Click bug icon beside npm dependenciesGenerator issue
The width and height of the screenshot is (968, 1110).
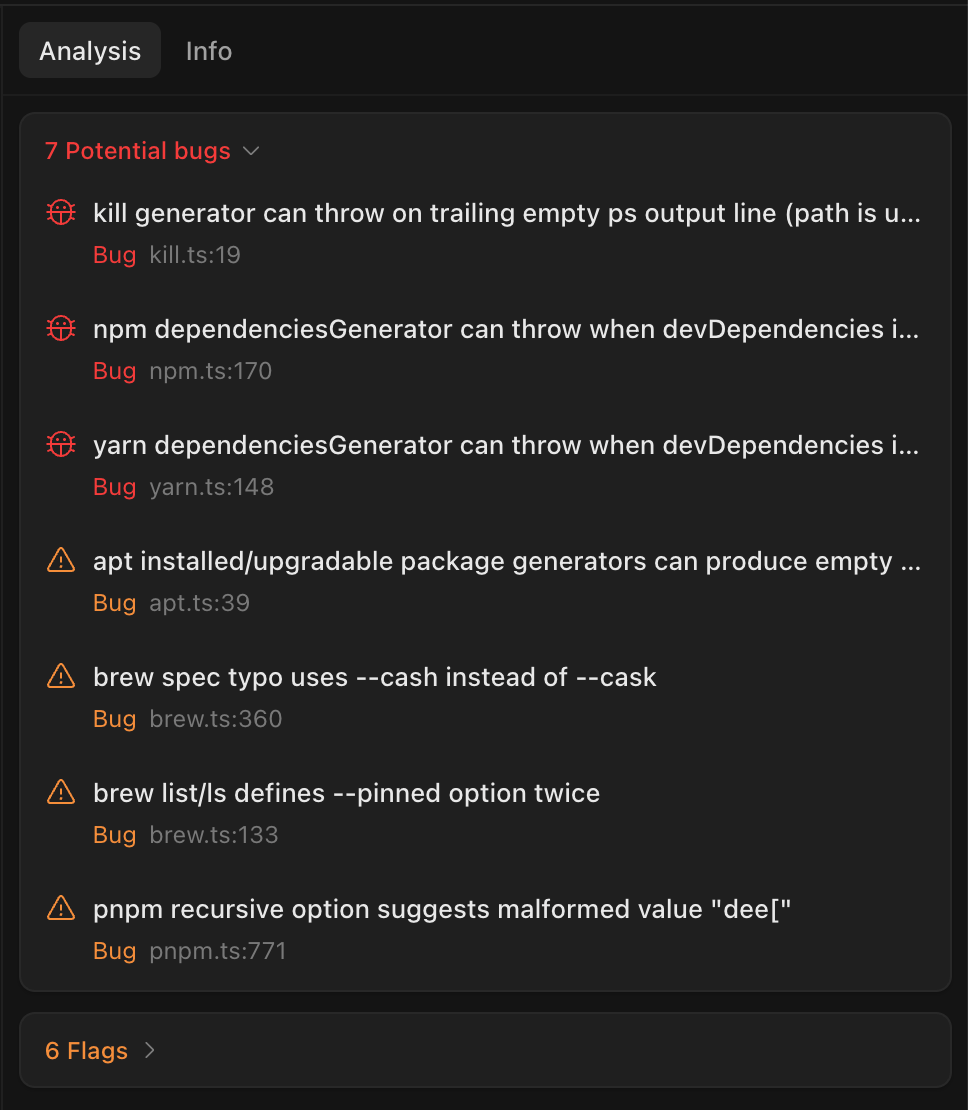pyautogui.click(x=61, y=328)
